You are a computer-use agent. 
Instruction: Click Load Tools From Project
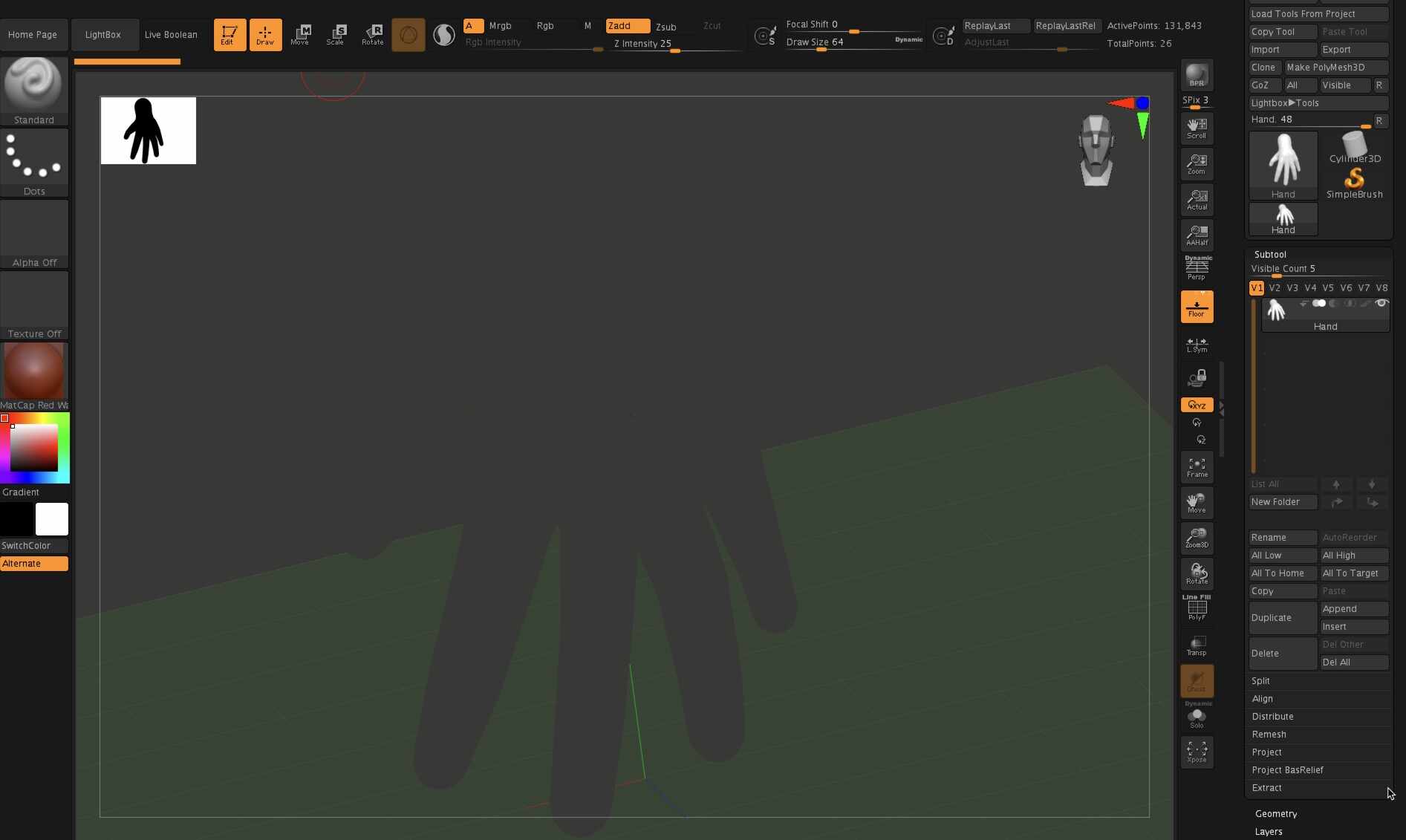tap(1318, 14)
